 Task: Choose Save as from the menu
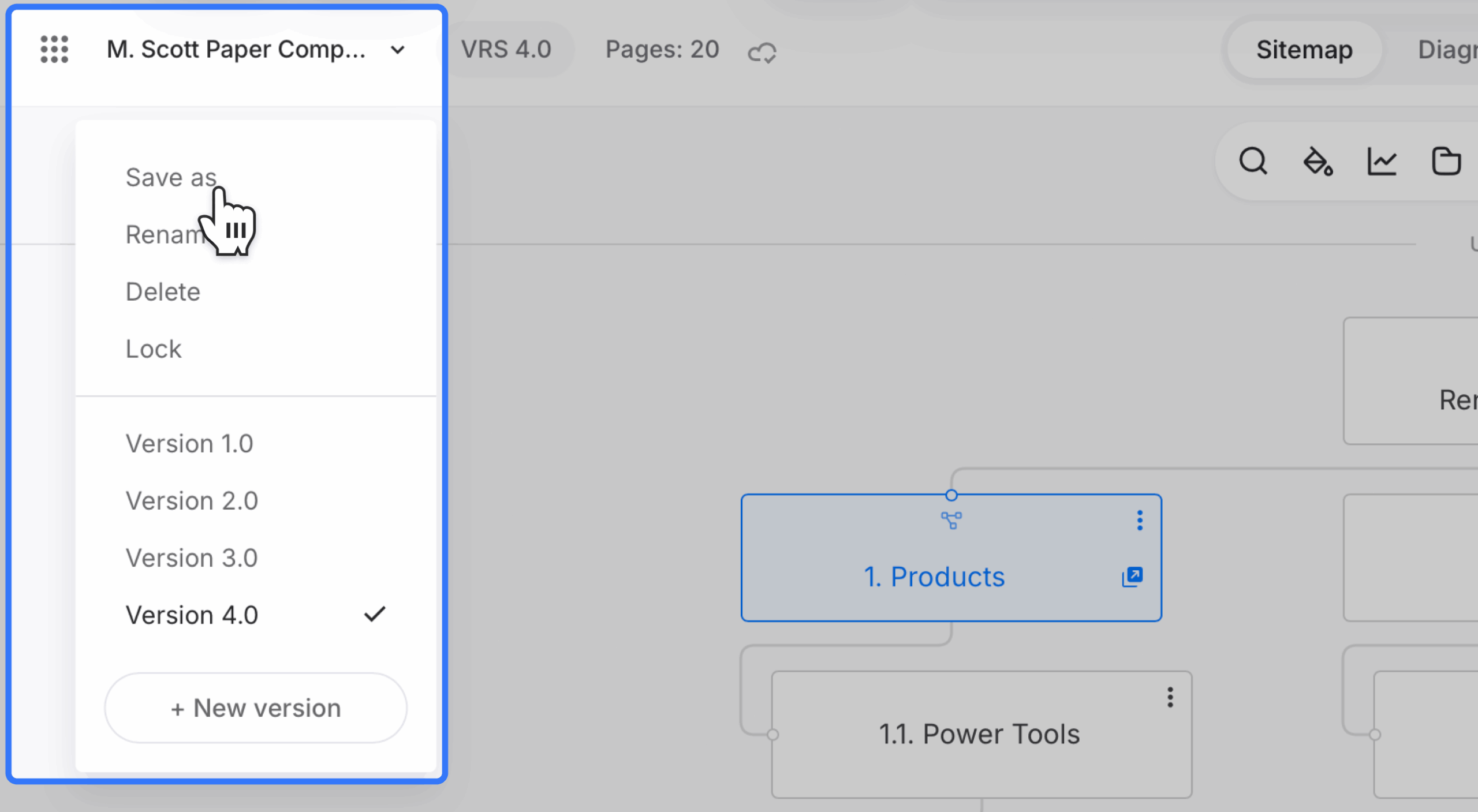[x=171, y=177]
